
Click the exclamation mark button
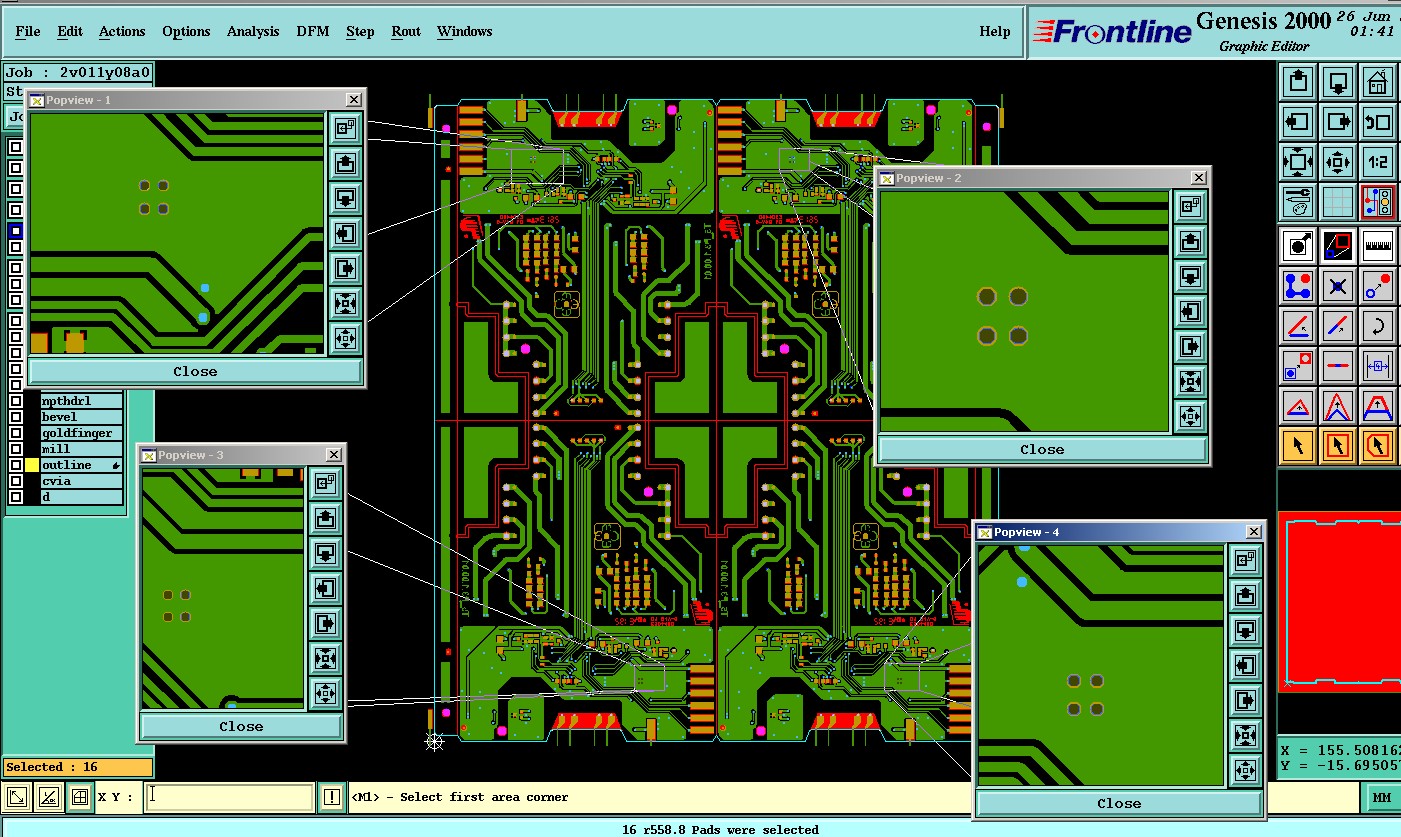332,797
